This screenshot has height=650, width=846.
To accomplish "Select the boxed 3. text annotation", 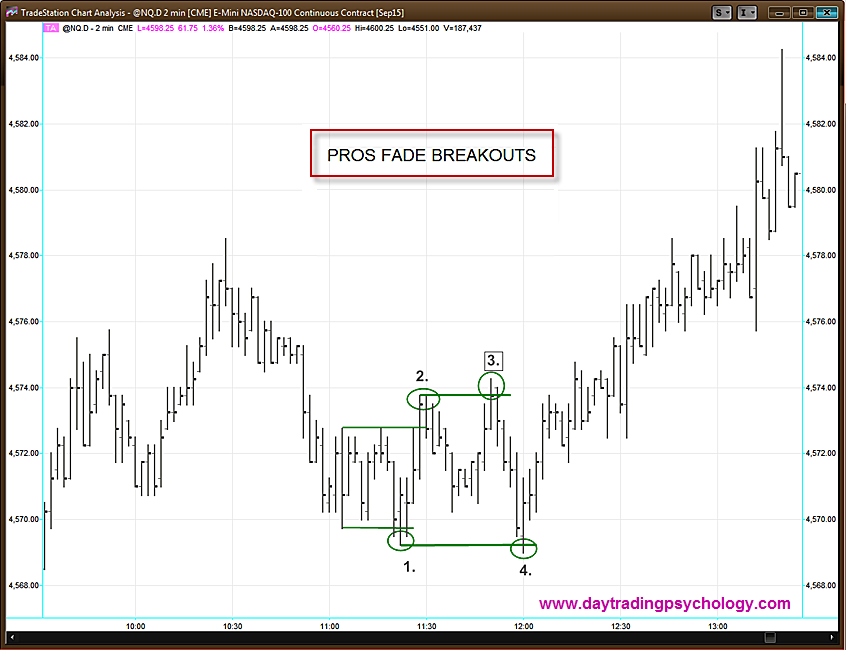I will pyautogui.click(x=492, y=359).
